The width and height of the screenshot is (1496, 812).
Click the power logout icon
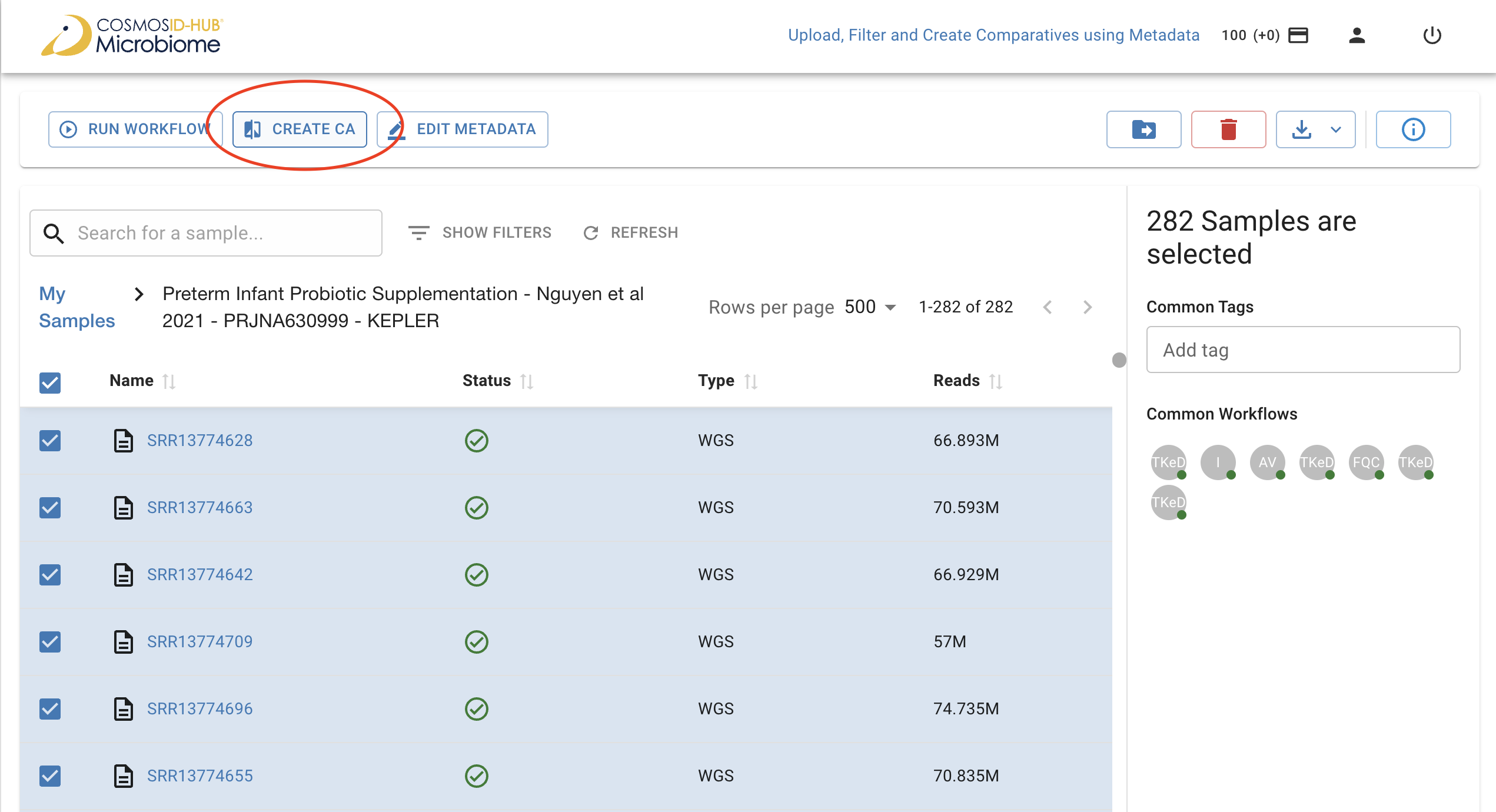1432,35
